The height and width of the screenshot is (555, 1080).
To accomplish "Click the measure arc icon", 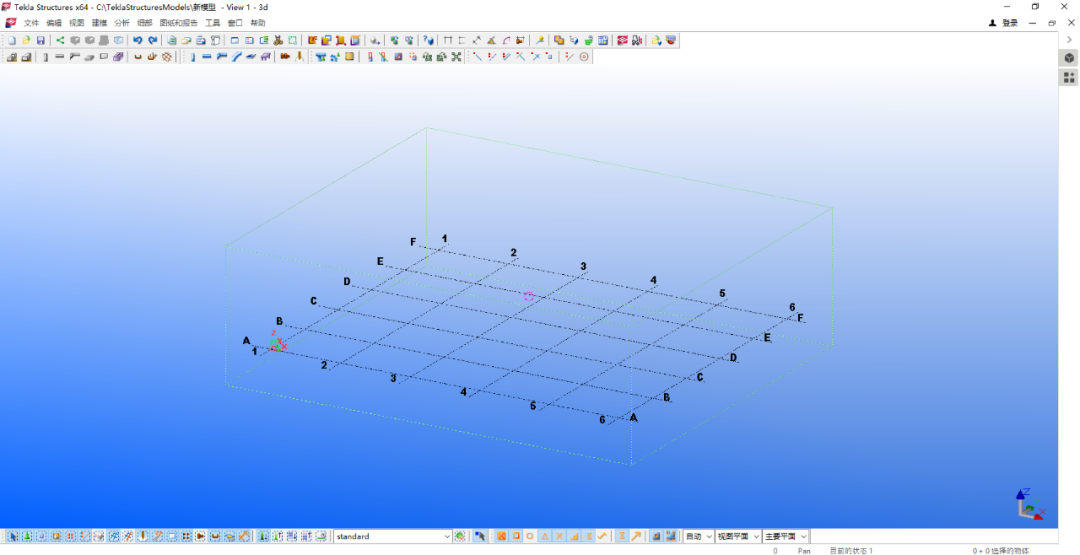I will pos(506,41).
